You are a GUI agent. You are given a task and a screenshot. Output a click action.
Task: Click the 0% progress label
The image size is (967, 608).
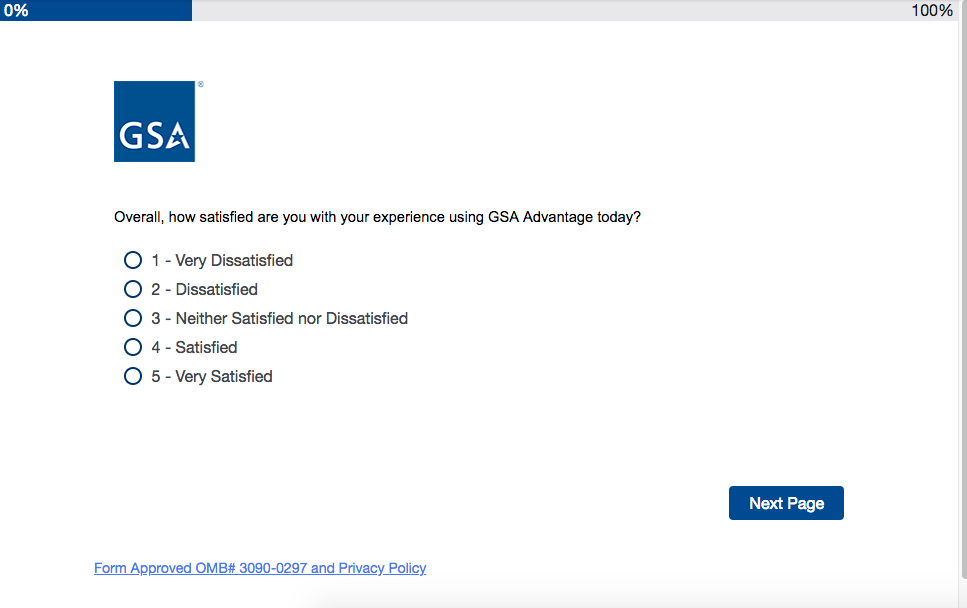(16, 10)
